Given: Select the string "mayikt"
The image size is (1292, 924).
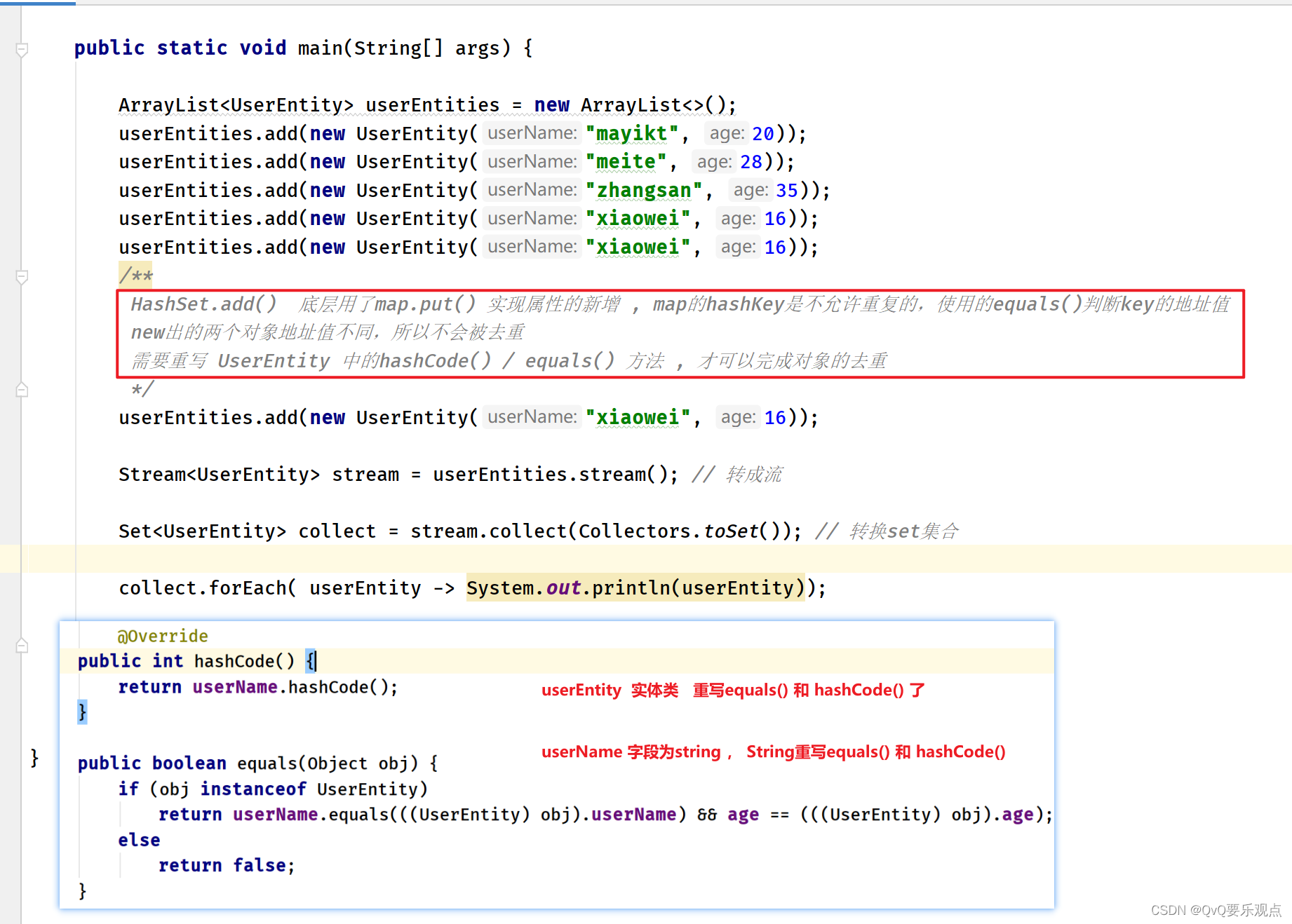Looking at the screenshot, I should pos(632,133).
